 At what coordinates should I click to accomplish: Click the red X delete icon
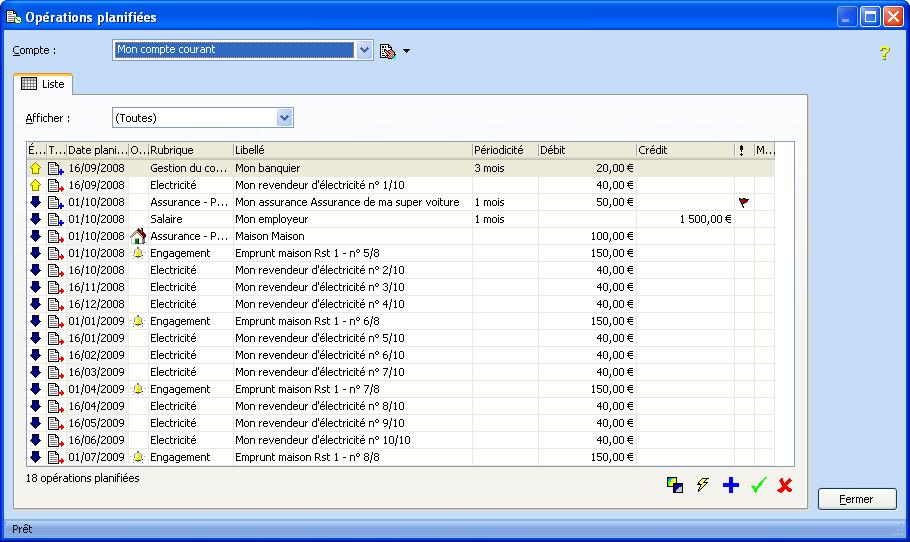point(785,485)
